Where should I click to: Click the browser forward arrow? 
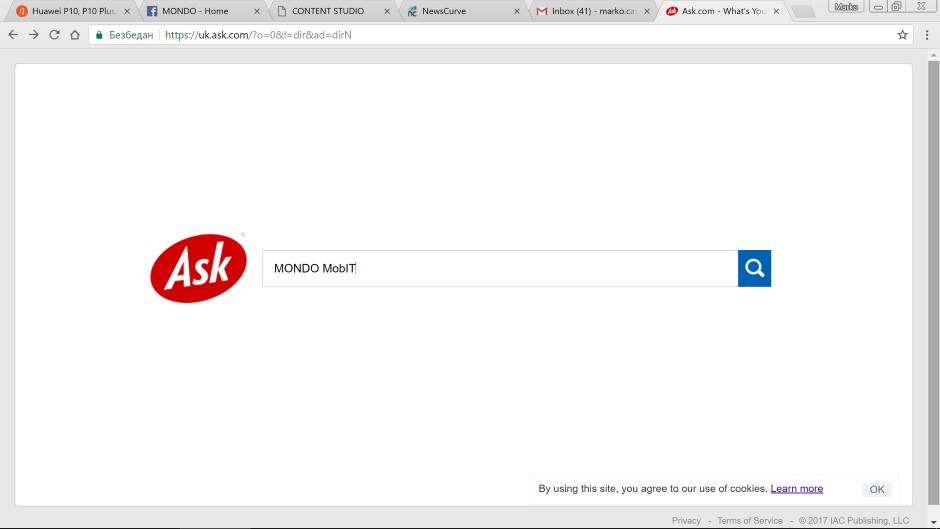[x=33, y=34]
